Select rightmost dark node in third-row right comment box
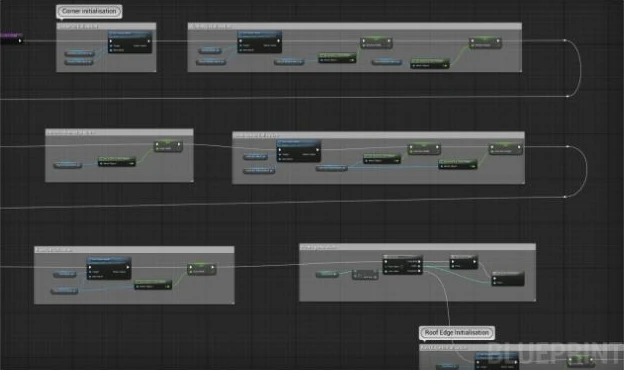Screen dimensions: 624x370 point(508,278)
